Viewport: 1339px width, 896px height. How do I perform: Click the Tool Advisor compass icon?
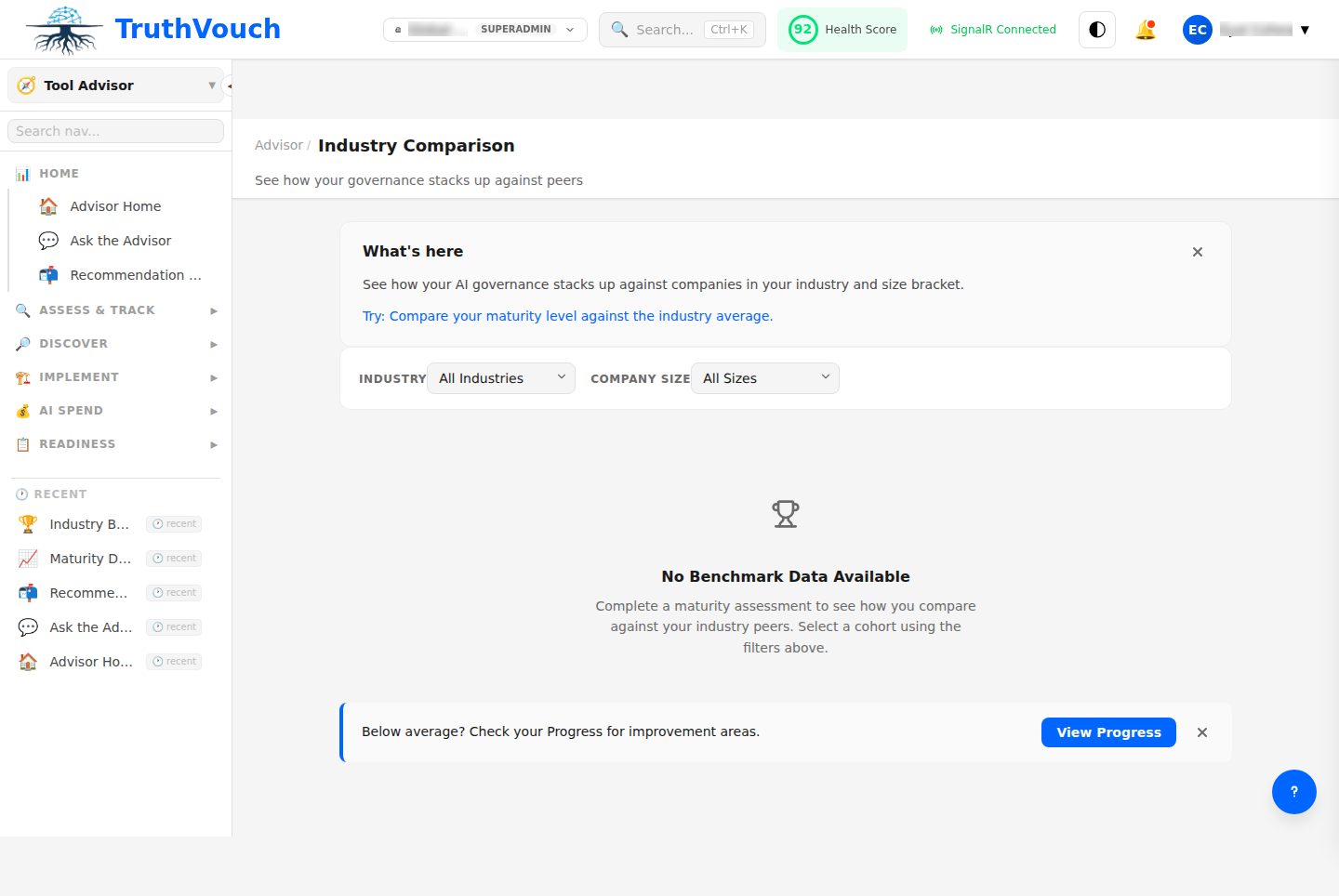(x=25, y=85)
